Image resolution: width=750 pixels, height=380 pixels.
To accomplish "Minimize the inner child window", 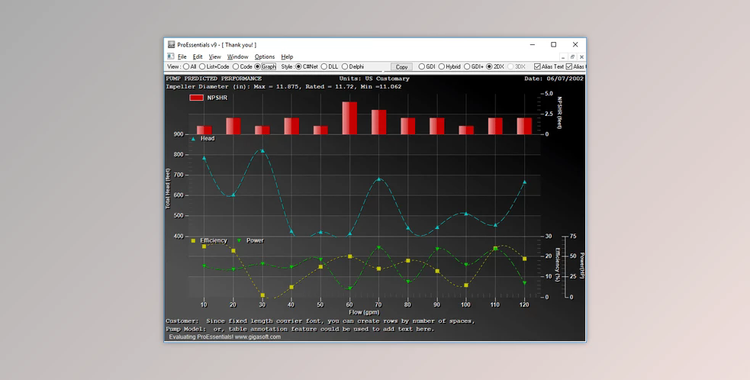I will coord(563,56).
